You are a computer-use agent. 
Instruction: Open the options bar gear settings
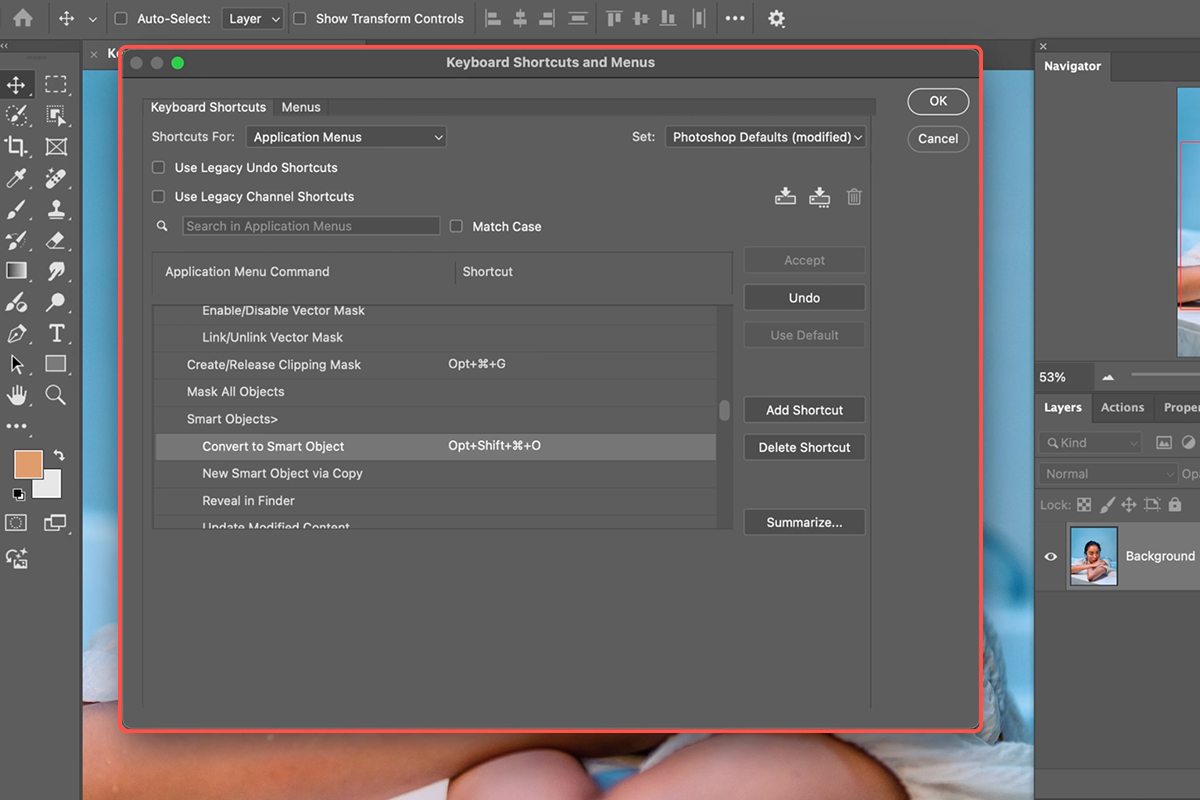click(x=776, y=18)
